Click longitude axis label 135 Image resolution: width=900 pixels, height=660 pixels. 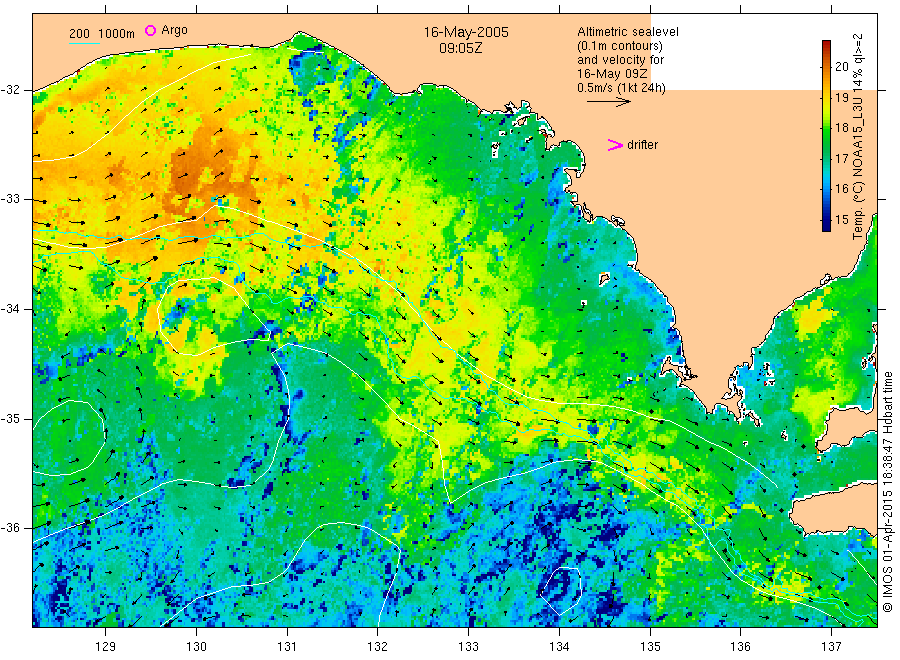pyautogui.click(x=650, y=646)
